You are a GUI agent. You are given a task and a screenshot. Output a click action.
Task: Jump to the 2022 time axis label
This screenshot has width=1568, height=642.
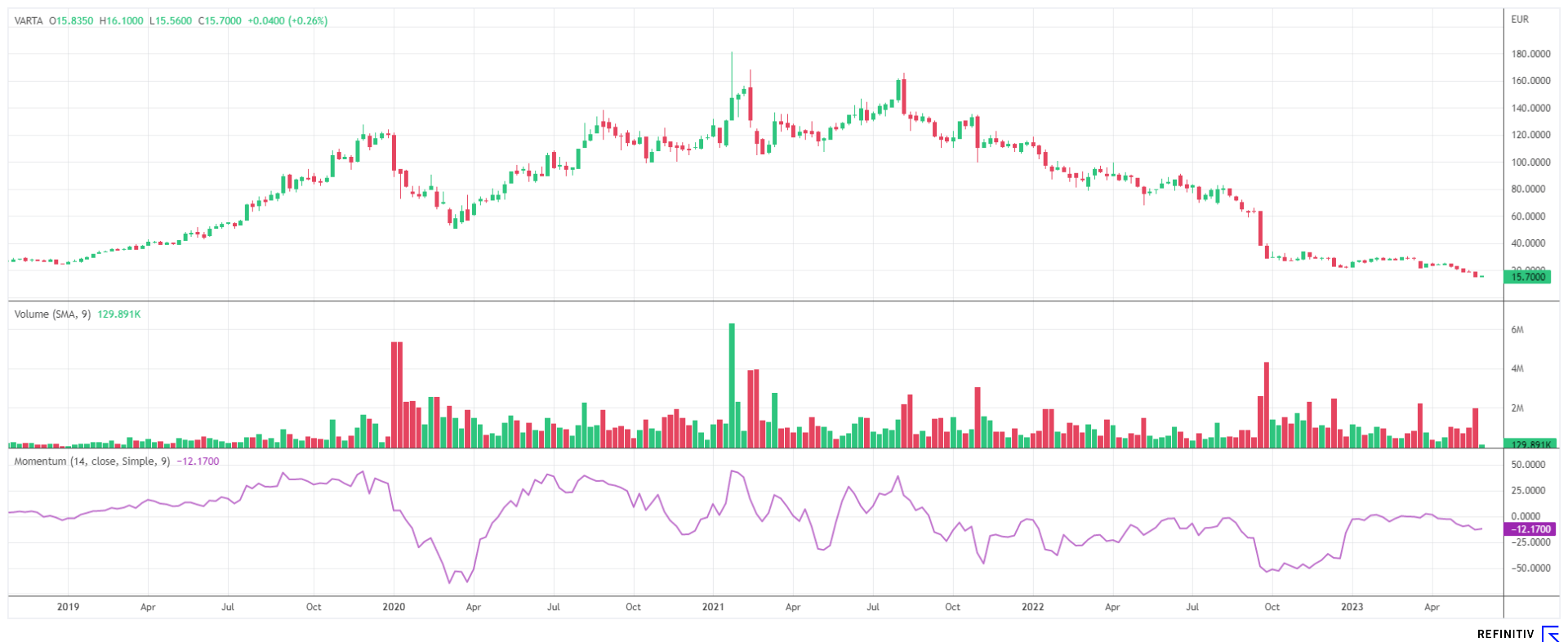click(x=1032, y=607)
